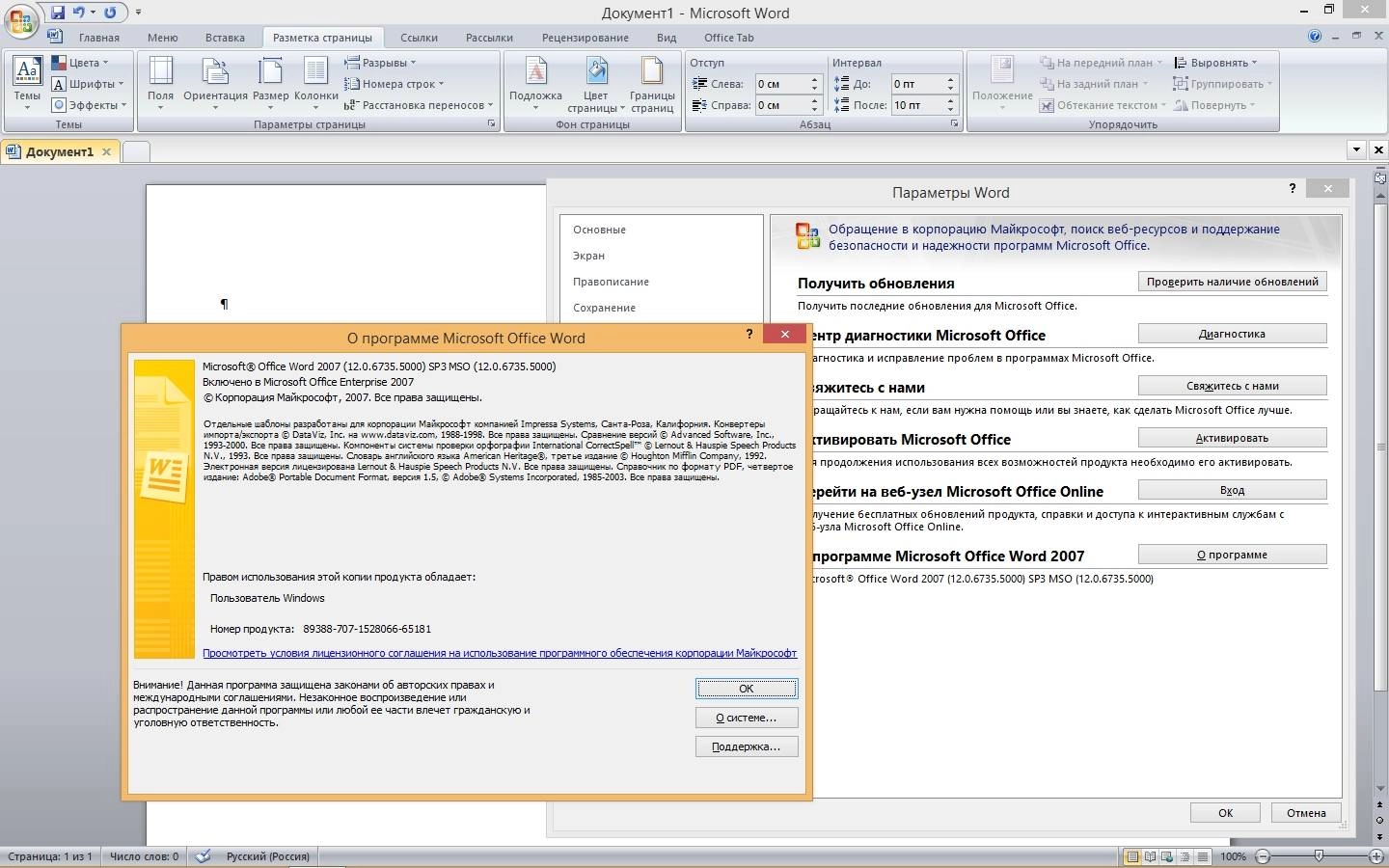The image size is (1389, 868).
Task: Click the round Office button
Action: point(20,20)
